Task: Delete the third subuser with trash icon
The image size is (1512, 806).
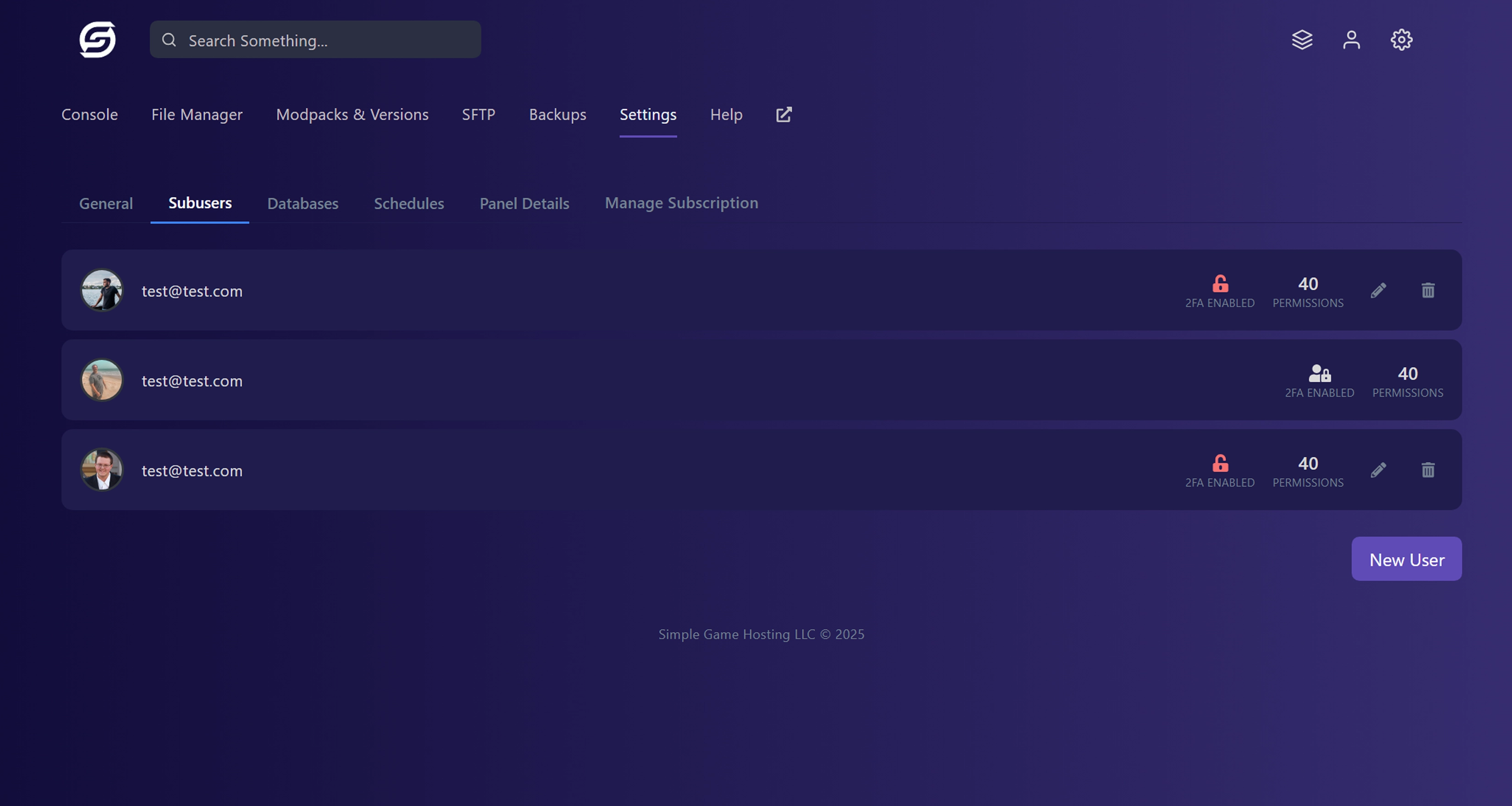Action: pyautogui.click(x=1428, y=470)
